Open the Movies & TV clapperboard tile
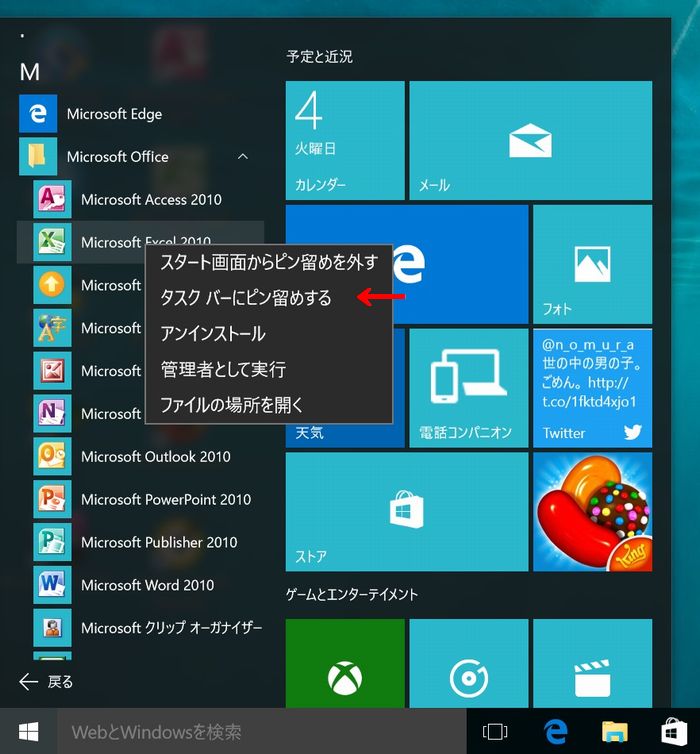 pos(592,663)
